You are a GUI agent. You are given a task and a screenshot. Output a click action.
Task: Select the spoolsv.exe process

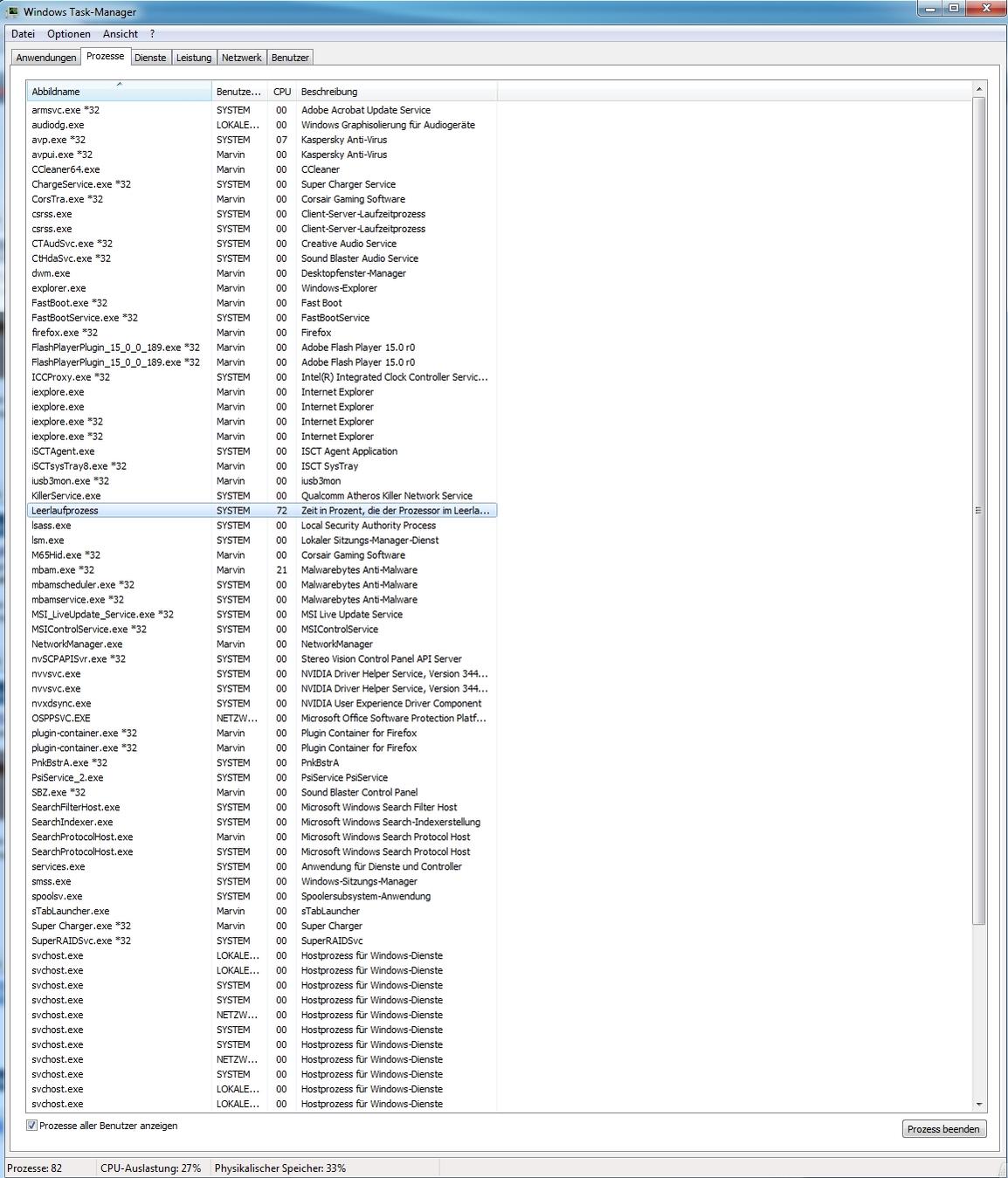(x=262, y=897)
